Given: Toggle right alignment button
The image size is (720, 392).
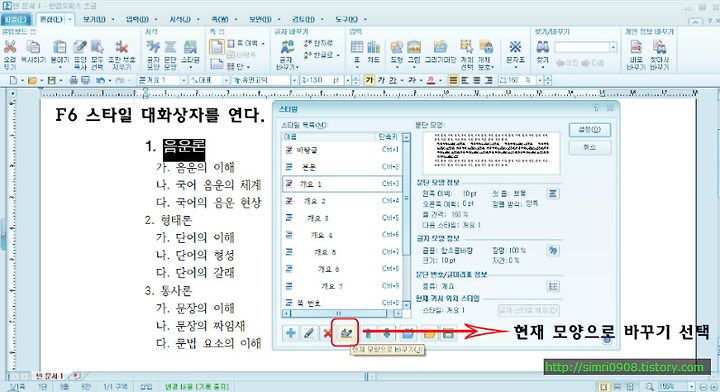Looking at the screenshot, I should pos(489,80).
